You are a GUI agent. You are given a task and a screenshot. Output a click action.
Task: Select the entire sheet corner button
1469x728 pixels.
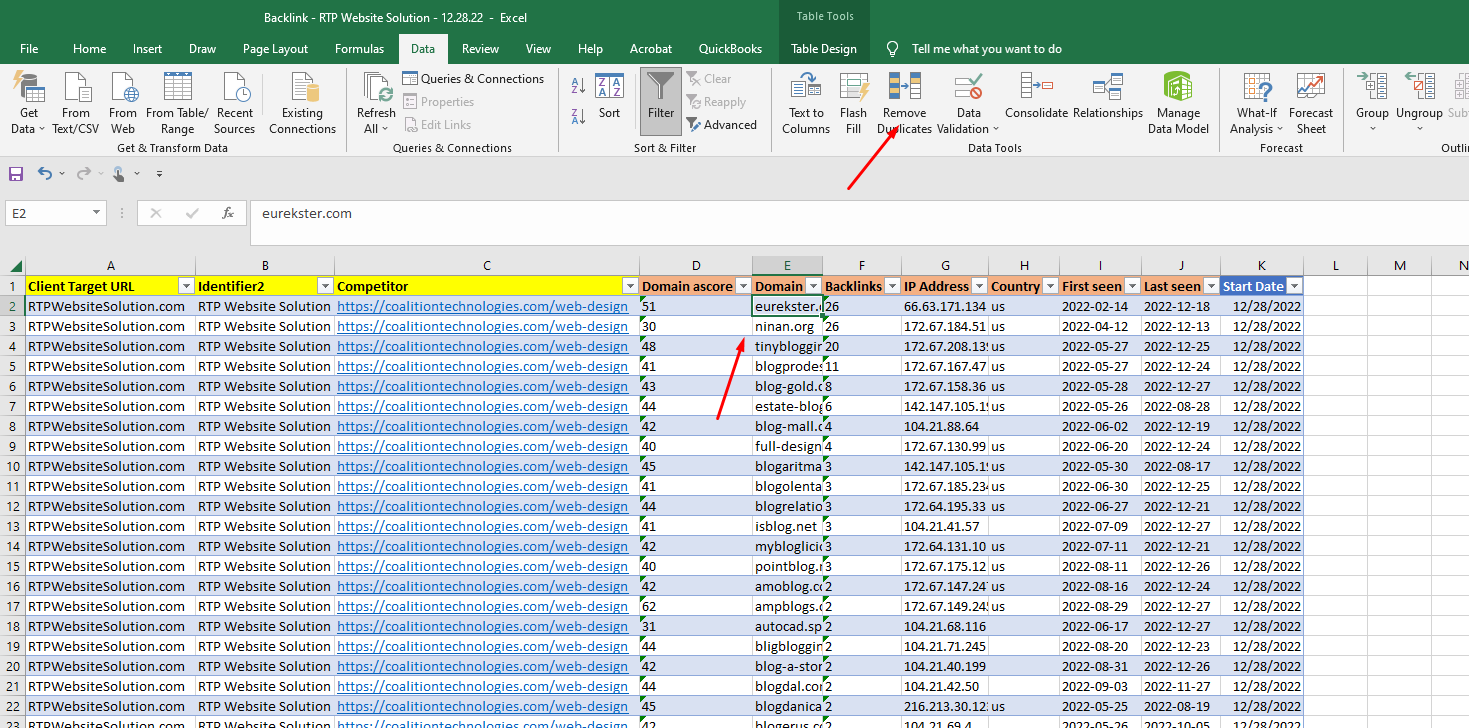[13, 265]
